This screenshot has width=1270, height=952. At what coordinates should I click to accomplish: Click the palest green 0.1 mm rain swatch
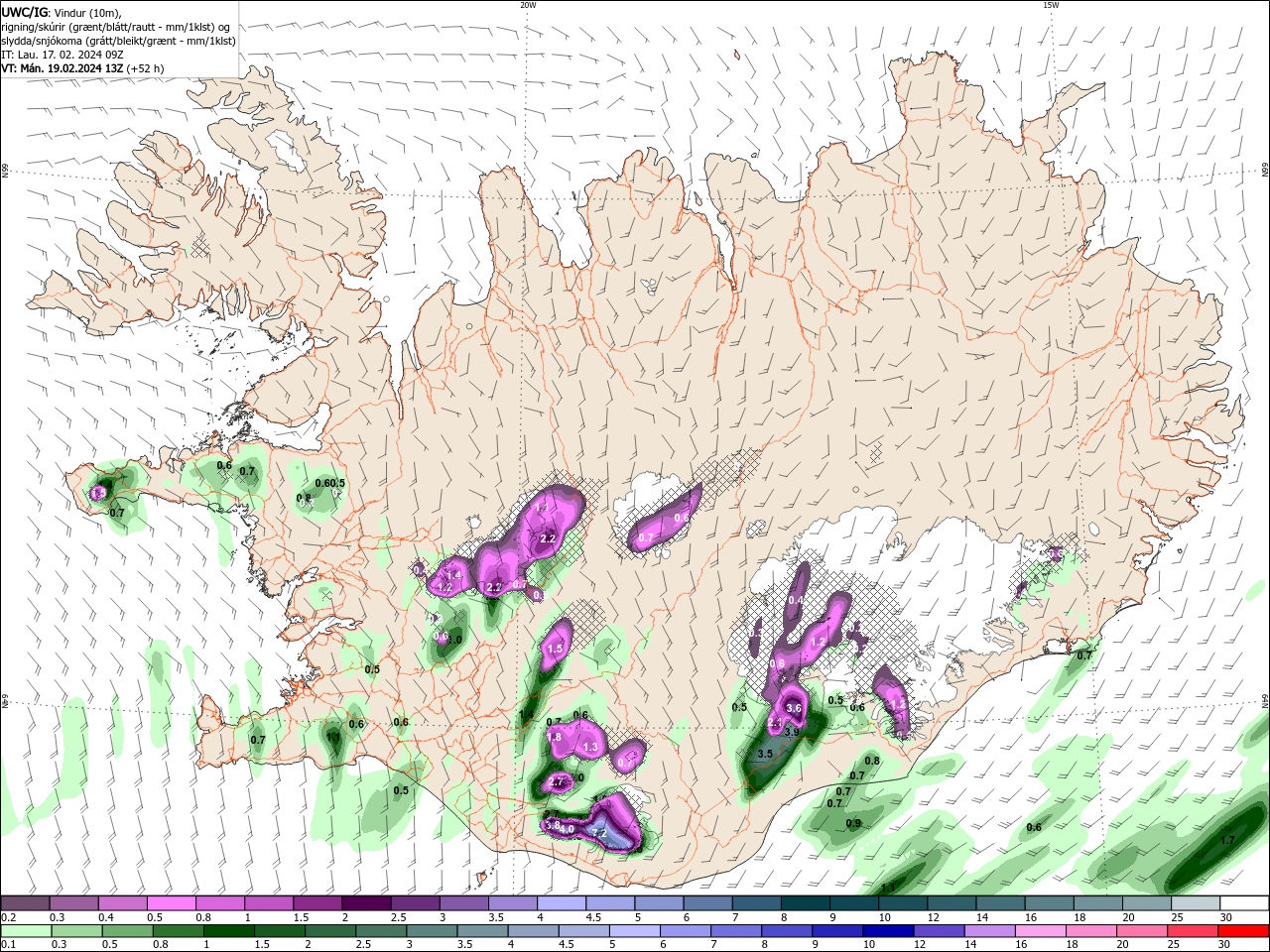tap(25, 931)
